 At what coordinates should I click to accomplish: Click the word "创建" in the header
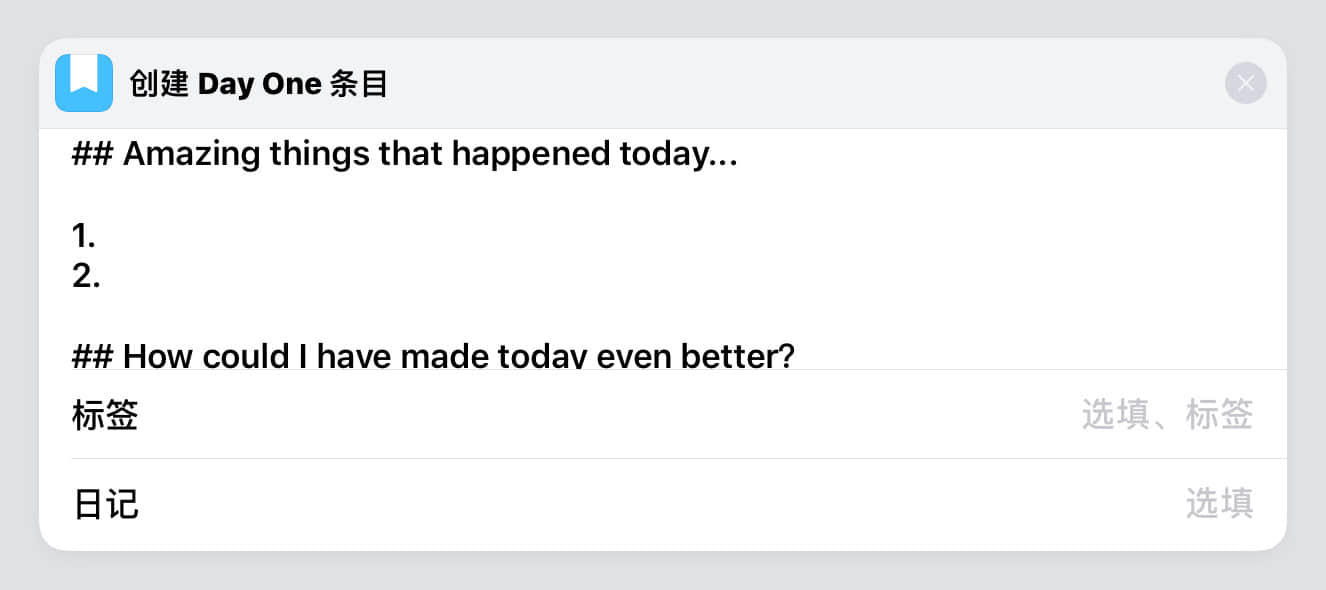tap(159, 85)
